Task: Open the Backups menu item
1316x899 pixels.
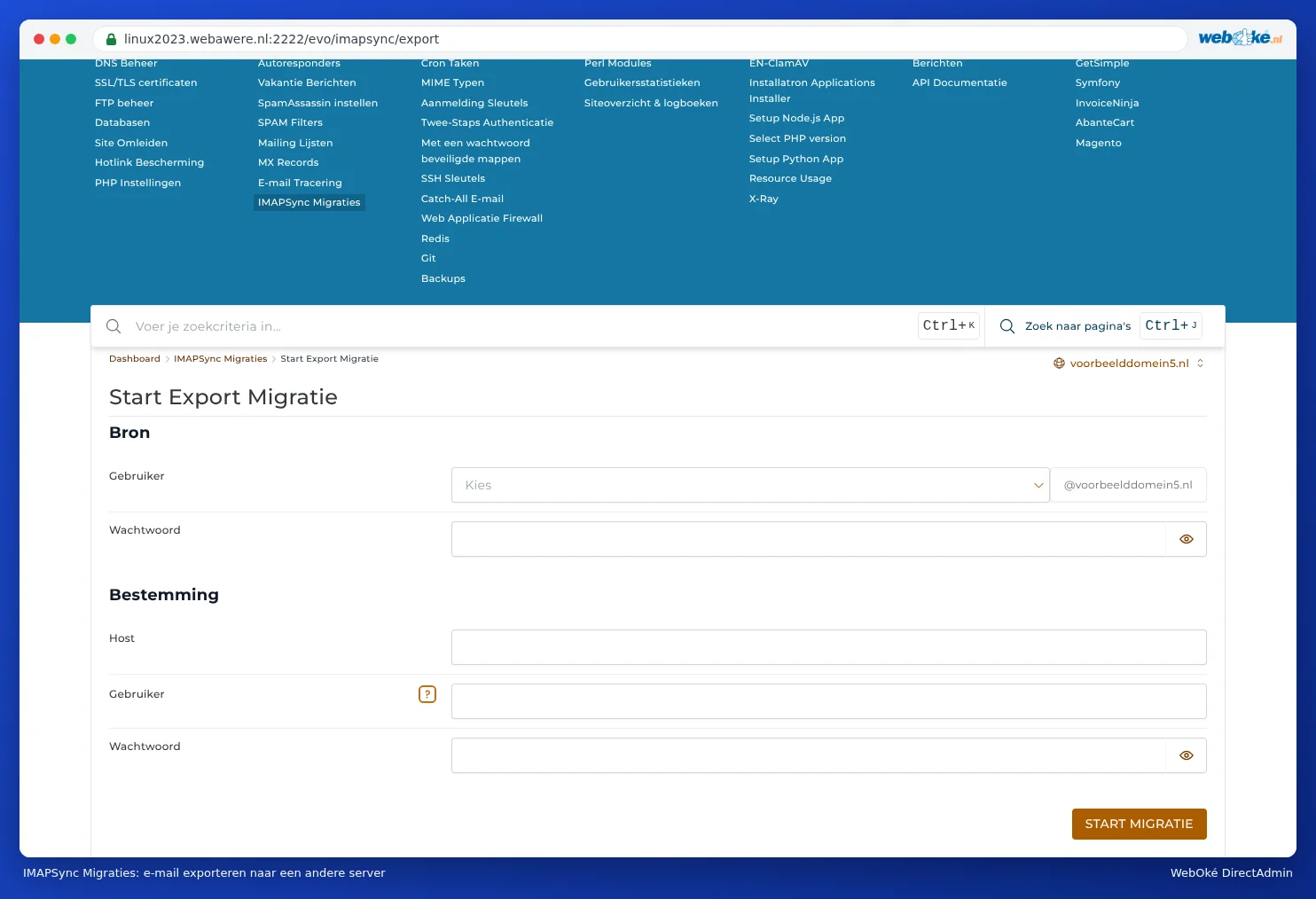Action: pyautogui.click(x=443, y=278)
